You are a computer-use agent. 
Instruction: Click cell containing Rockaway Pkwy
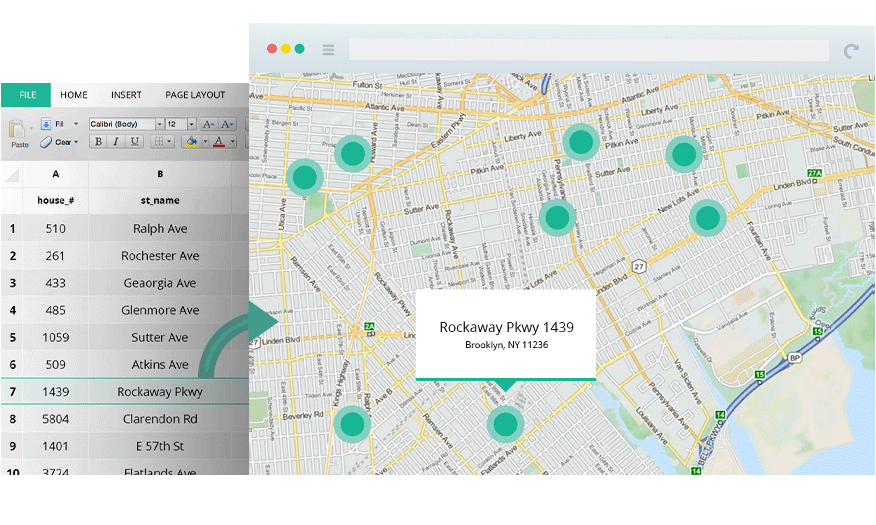coord(160,392)
